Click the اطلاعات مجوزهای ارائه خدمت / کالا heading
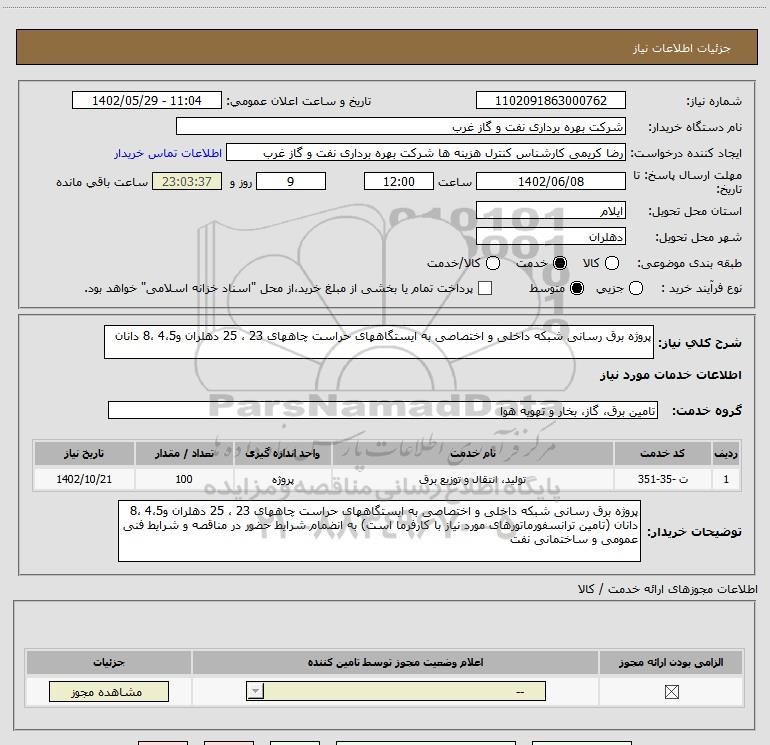770x745 pixels. pos(668,589)
